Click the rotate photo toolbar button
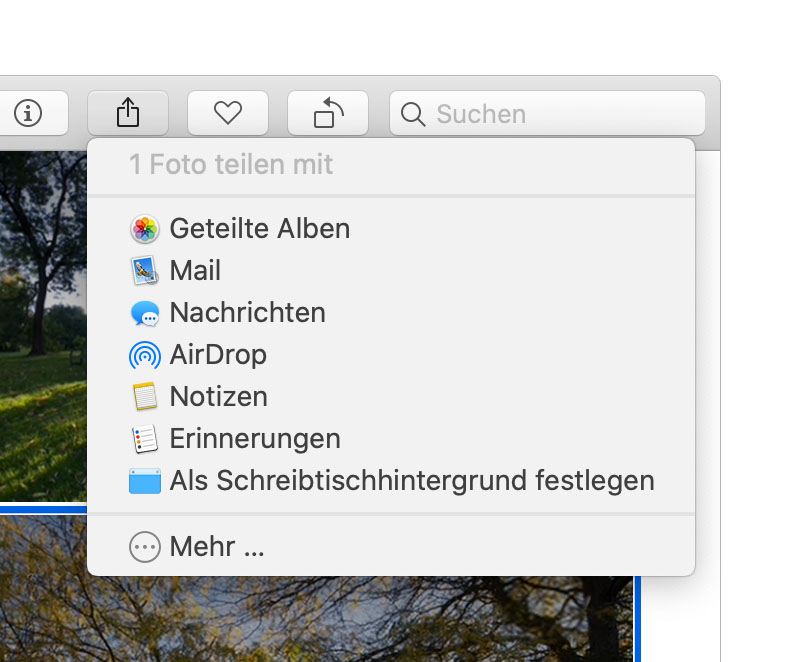The height and width of the screenshot is (662, 800). [x=328, y=113]
